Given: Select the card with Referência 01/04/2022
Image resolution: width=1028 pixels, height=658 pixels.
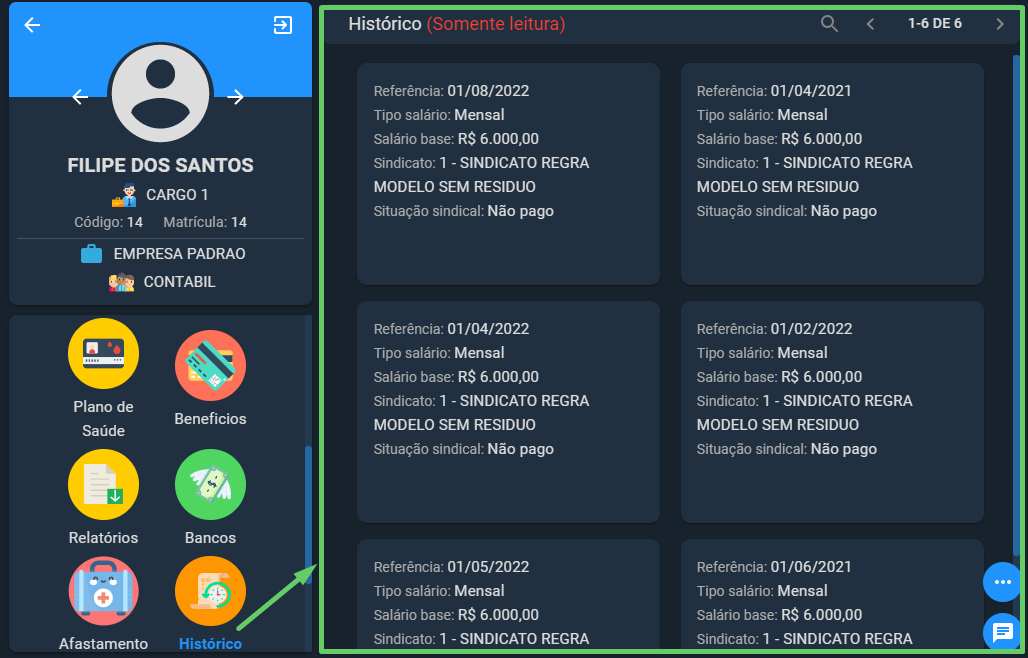Looking at the screenshot, I should tap(508, 412).
